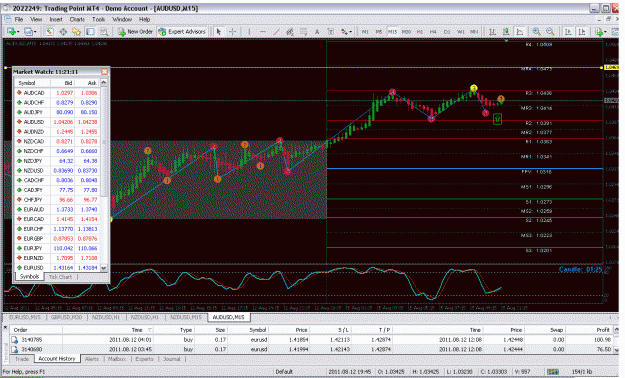Switch to M1 timeframe
Viewport: 625px width, 378px height.
tap(365, 32)
